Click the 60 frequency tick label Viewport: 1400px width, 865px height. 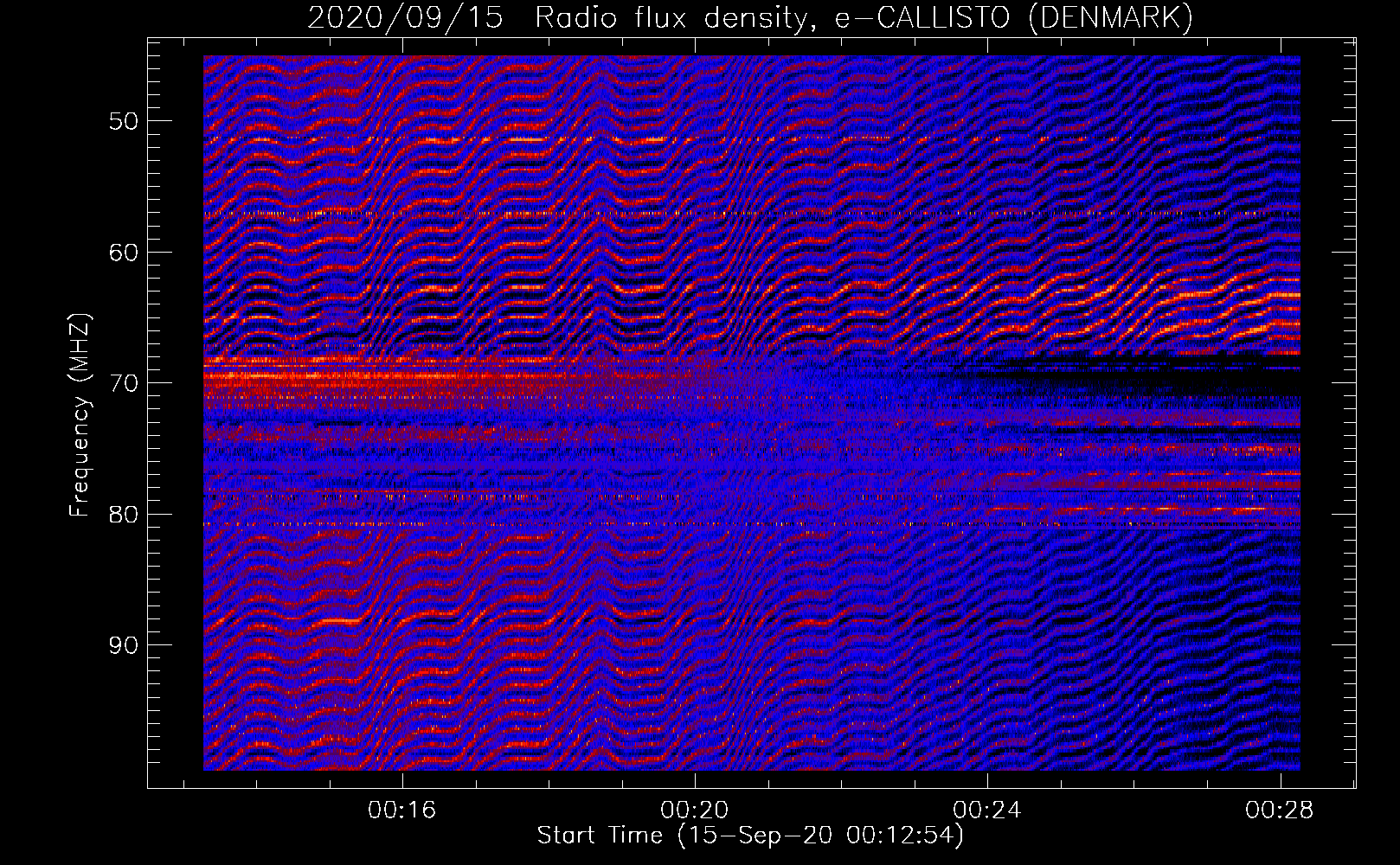point(123,253)
